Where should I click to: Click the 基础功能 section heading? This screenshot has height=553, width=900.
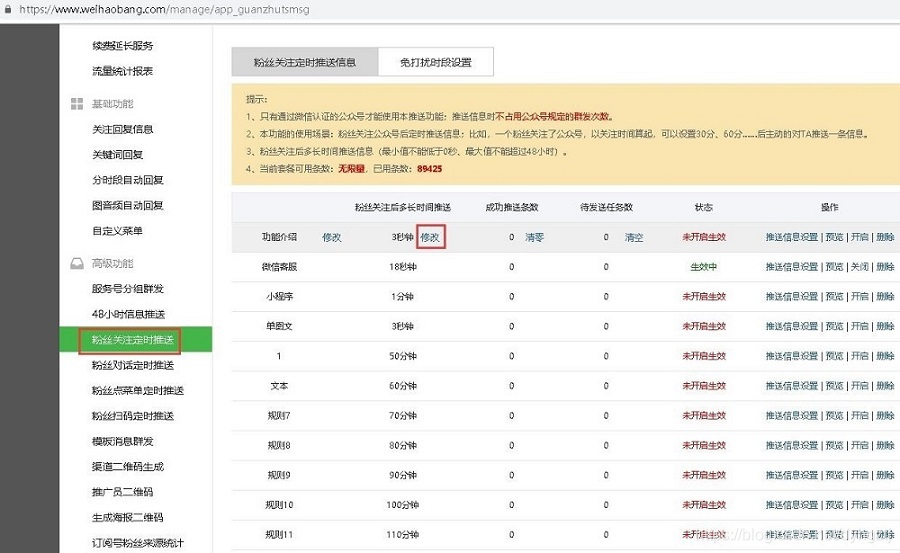pos(112,104)
